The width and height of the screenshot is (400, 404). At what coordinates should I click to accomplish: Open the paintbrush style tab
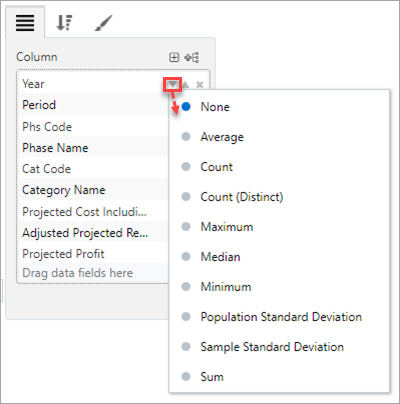coord(103,23)
